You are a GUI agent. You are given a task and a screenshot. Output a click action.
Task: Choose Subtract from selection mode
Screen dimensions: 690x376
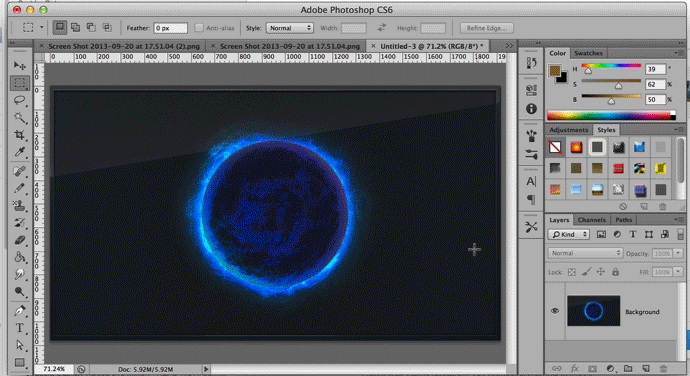tap(91, 28)
